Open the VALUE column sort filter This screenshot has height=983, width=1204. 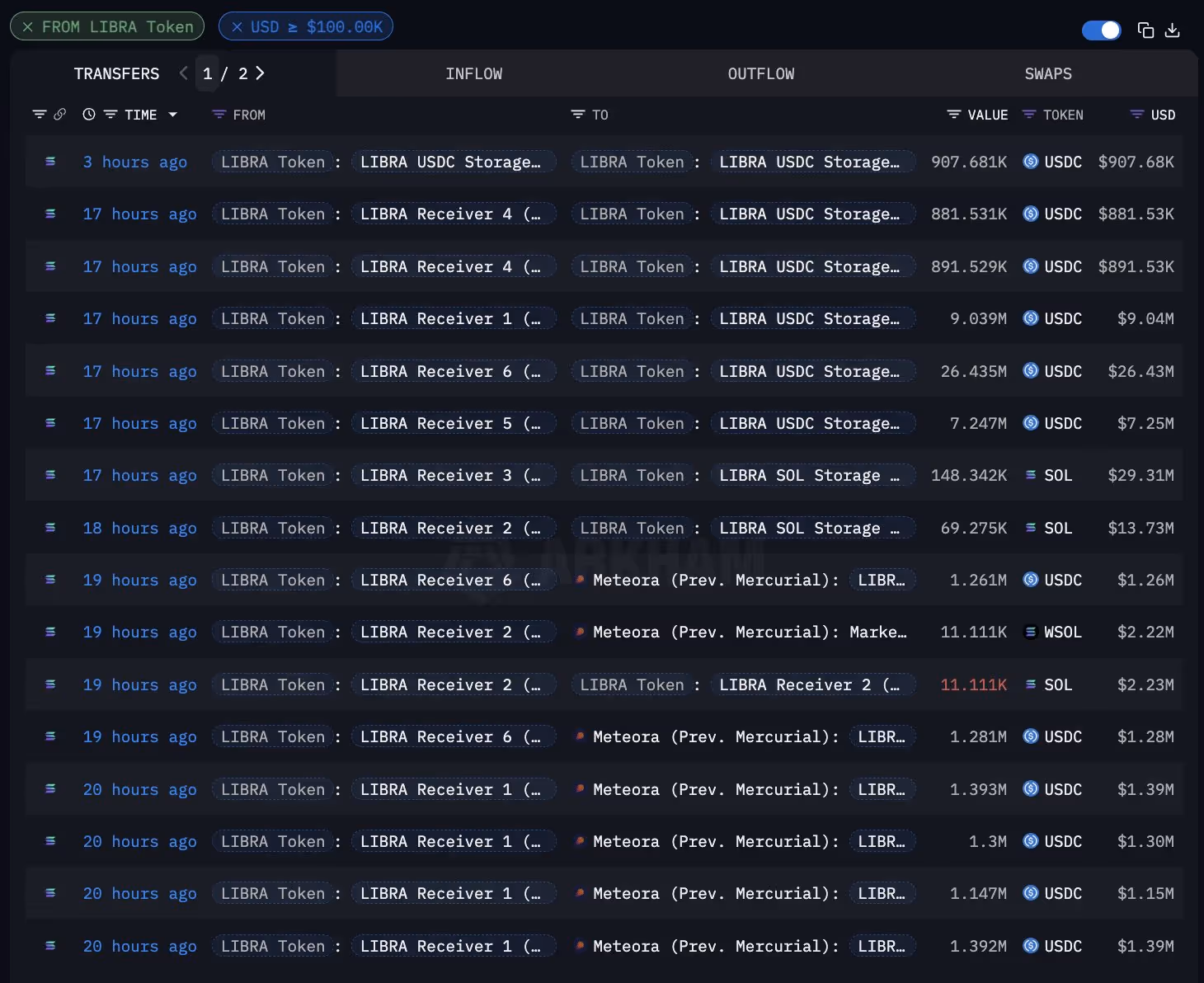(953, 115)
